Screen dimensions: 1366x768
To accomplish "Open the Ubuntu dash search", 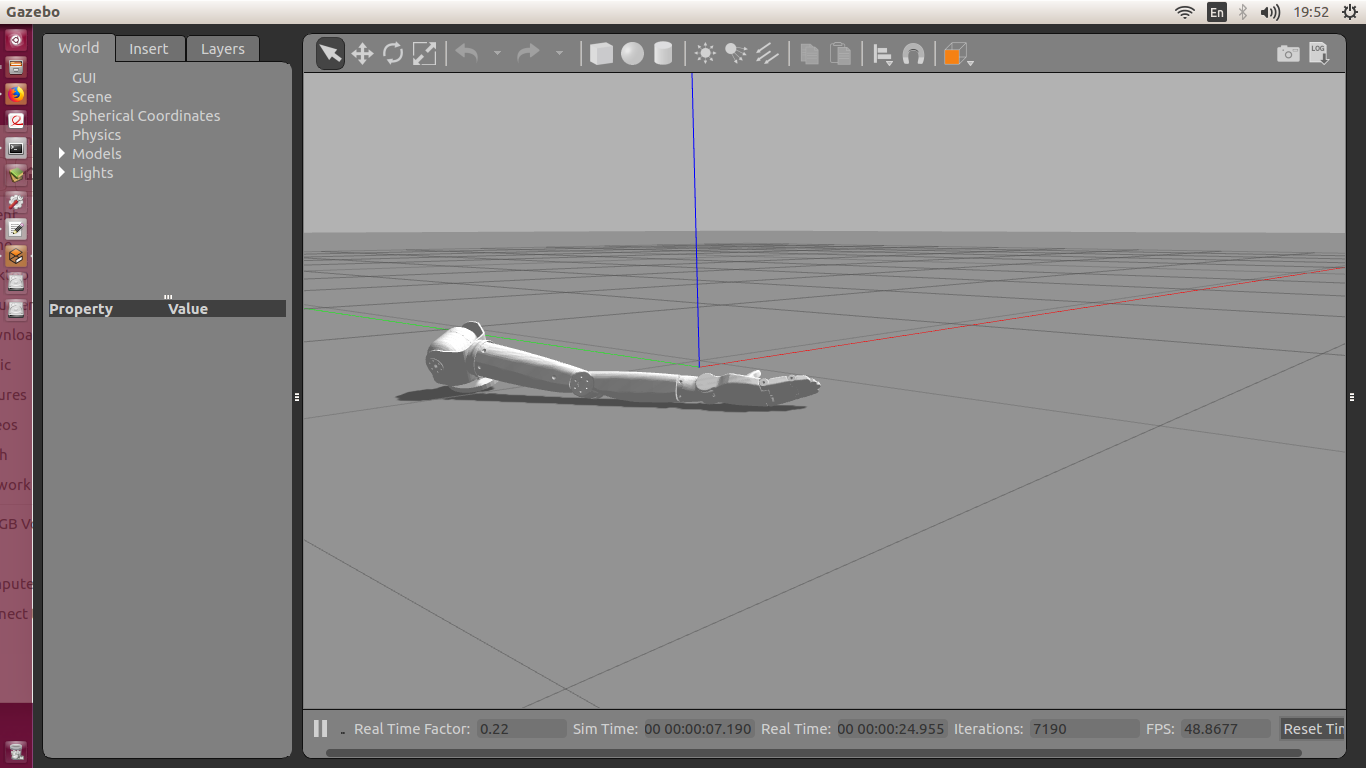I will (x=16, y=40).
